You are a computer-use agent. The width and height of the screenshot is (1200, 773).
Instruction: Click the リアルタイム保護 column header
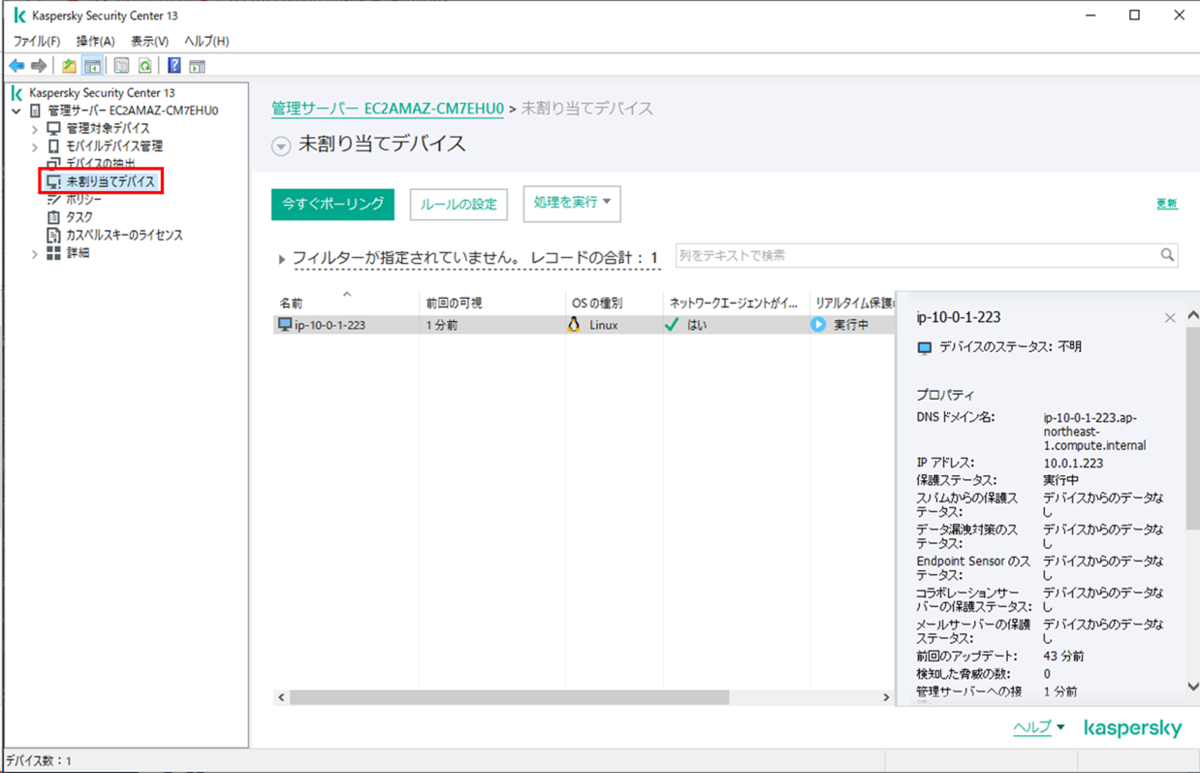[x=851, y=302]
